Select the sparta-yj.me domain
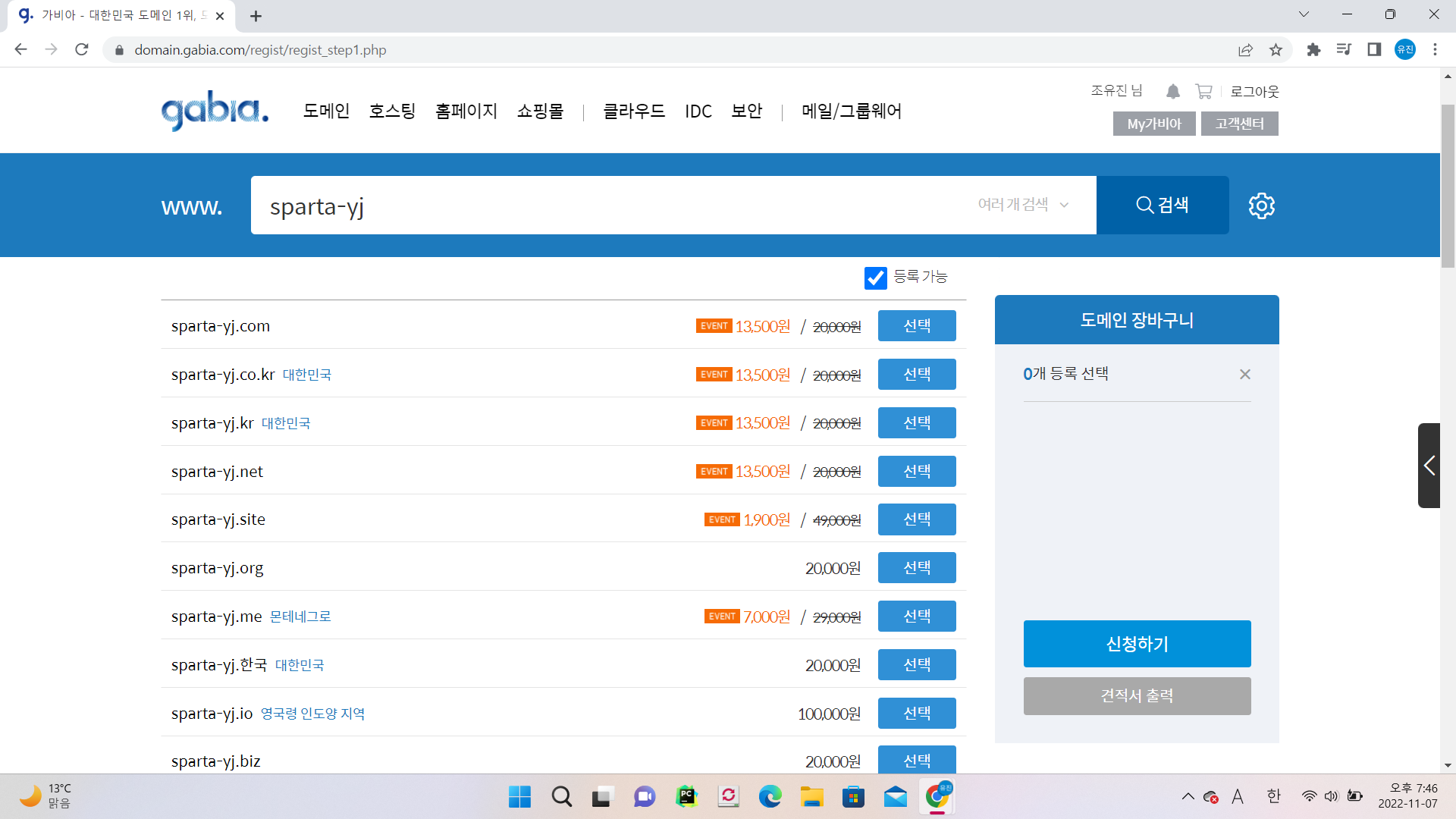 [917, 617]
